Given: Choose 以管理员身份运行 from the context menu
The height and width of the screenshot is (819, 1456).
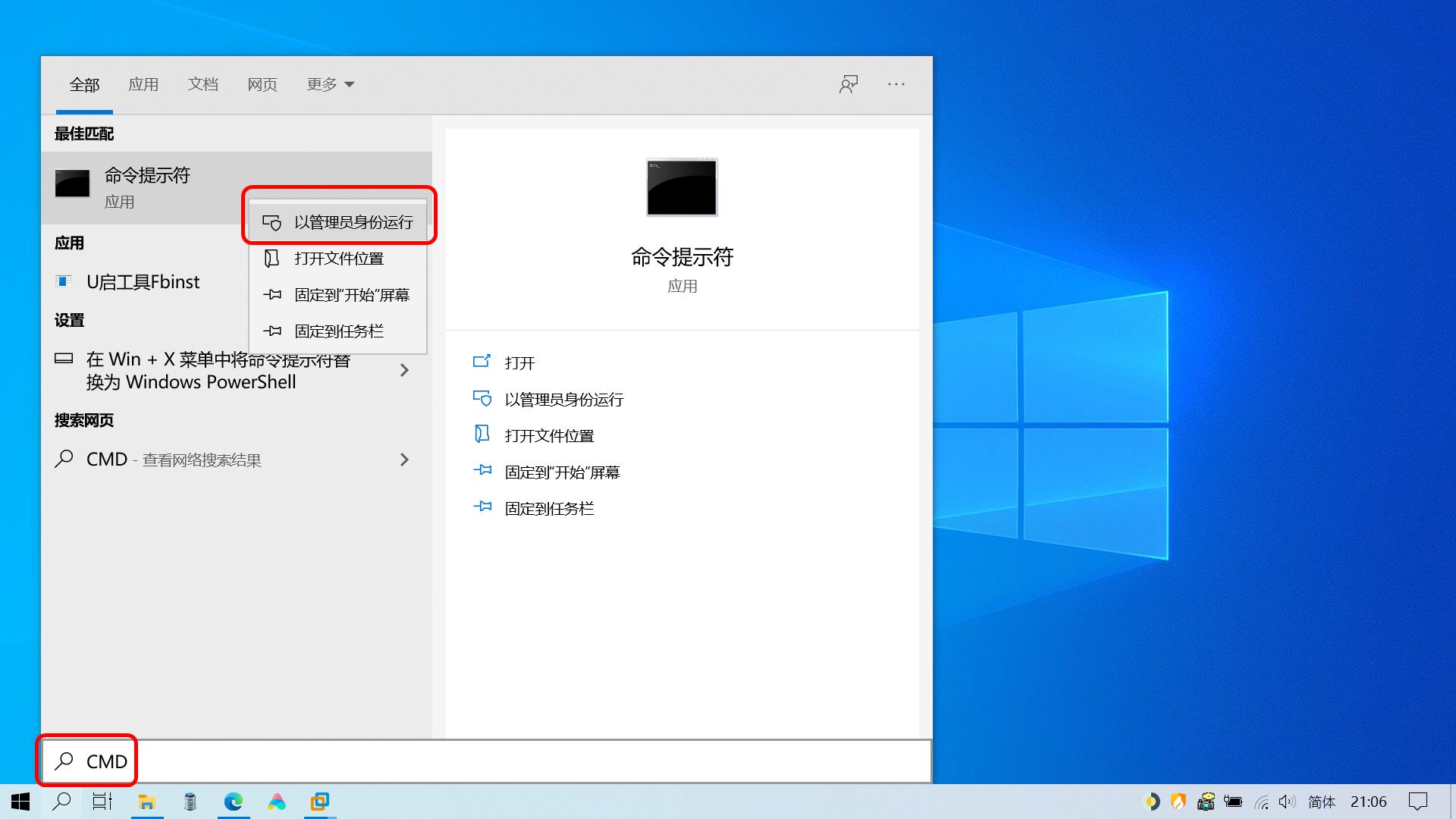Looking at the screenshot, I should click(354, 221).
